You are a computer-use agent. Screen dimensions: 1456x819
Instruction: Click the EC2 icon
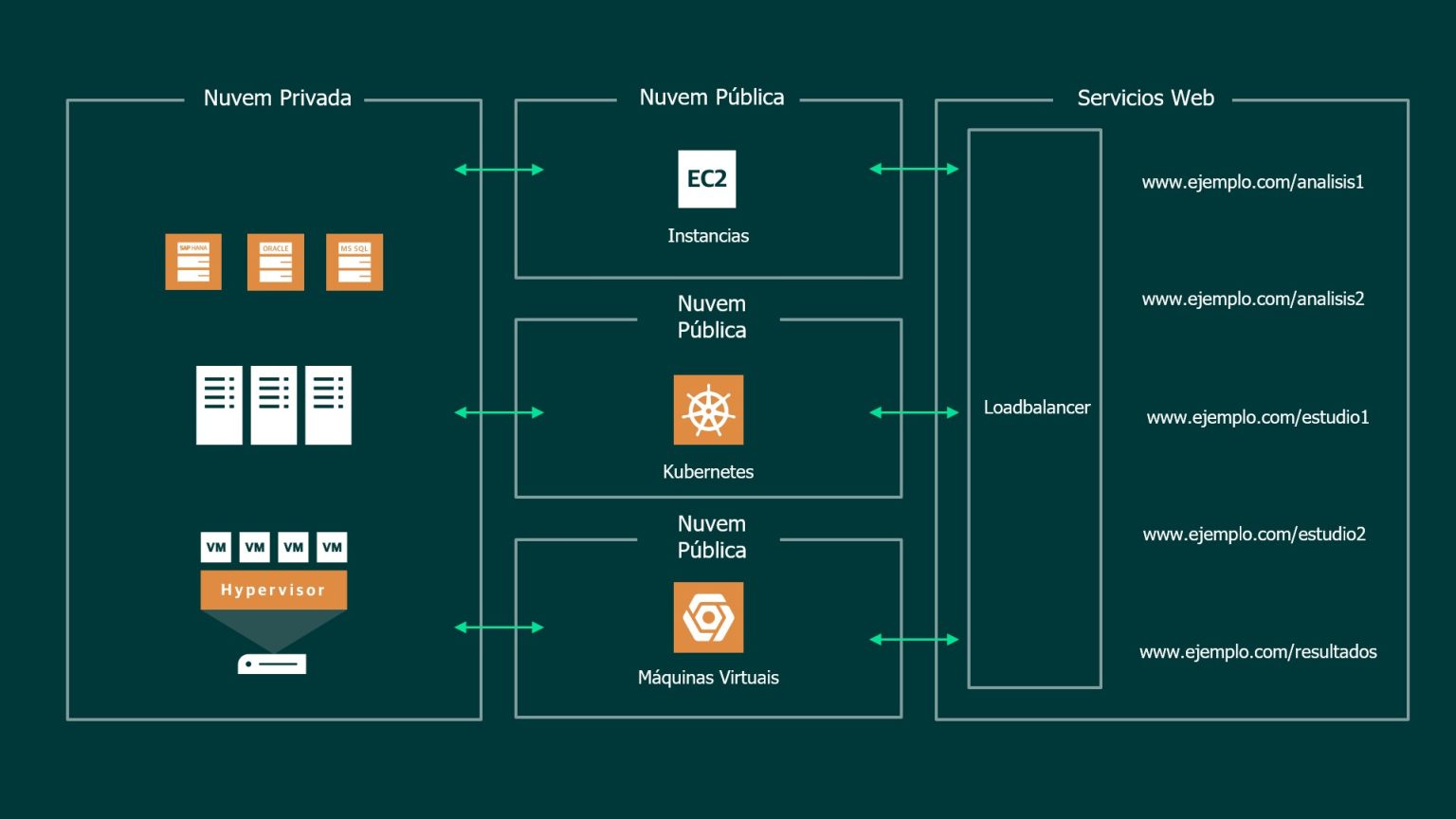[707, 178]
